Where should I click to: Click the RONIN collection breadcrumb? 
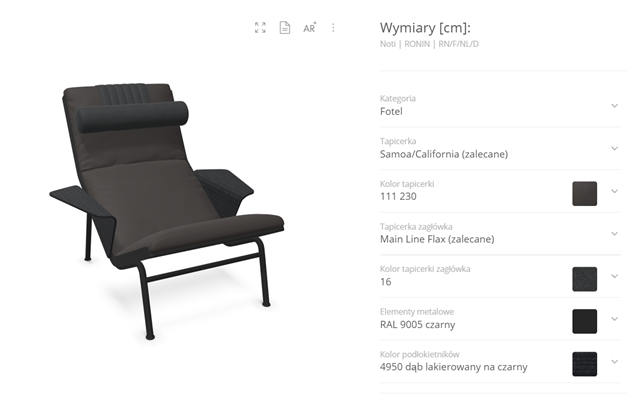(x=417, y=44)
